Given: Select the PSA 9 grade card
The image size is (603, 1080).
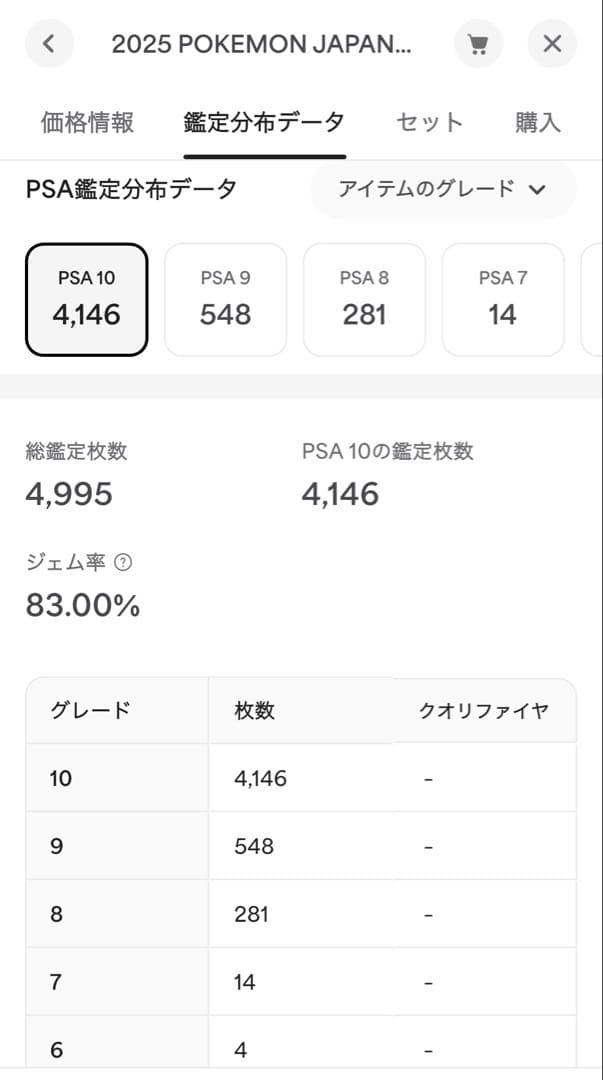Looking at the screenshot, I should tap(225, 299).
